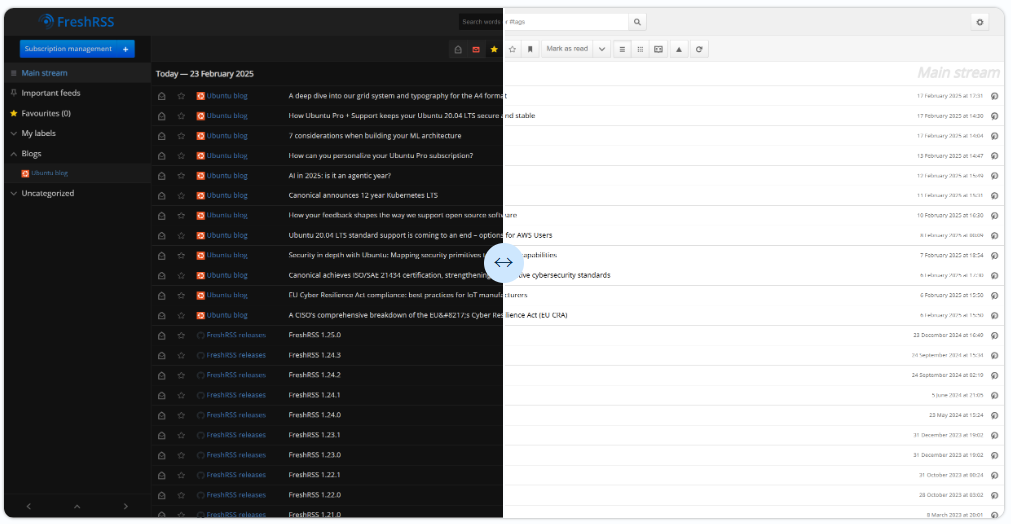1011x524 pixels.
Task: Focus the search words or #tags field
Action: (544, 22)
